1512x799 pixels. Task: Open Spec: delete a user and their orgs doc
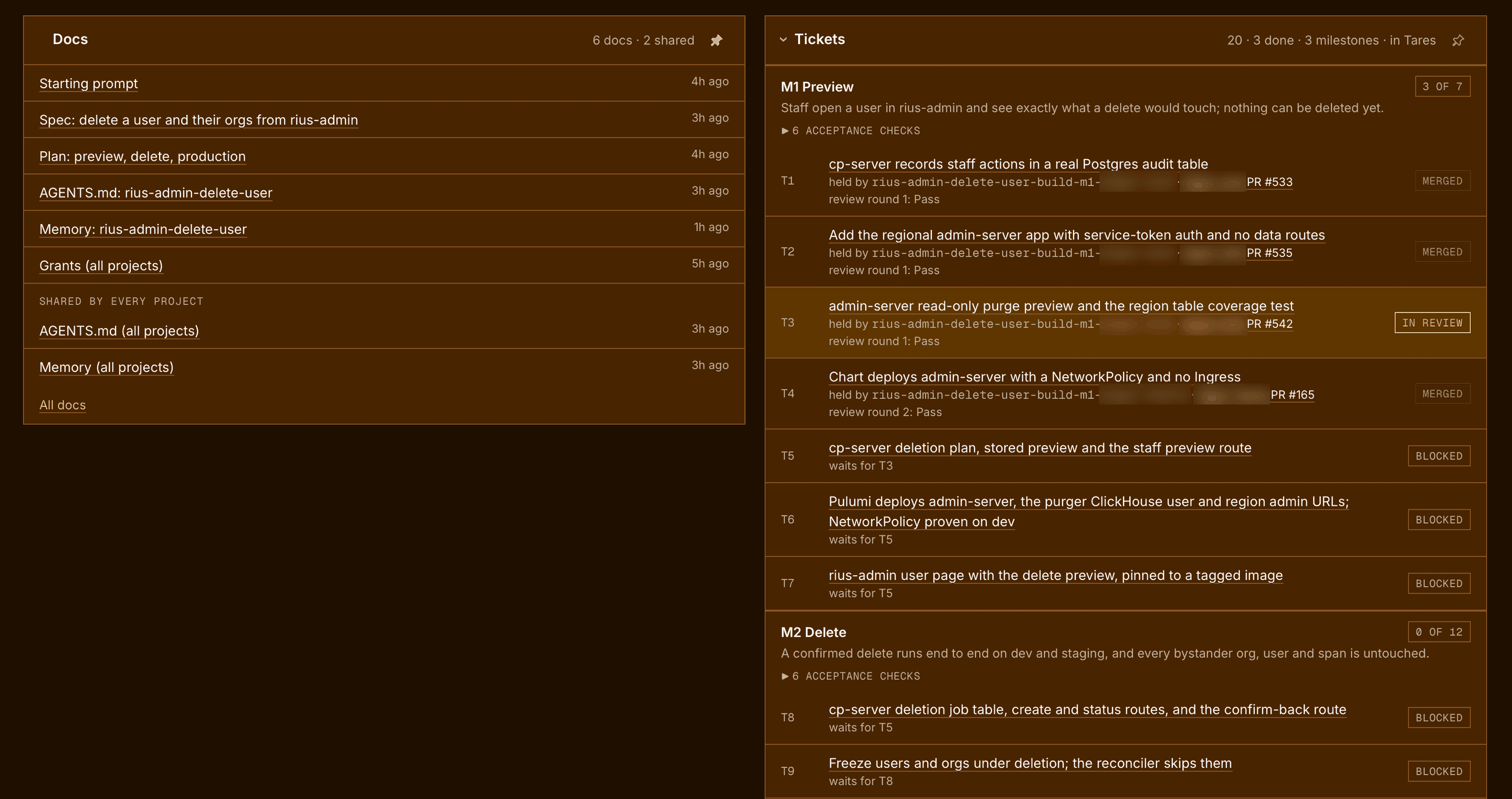[x=198, y=120]
